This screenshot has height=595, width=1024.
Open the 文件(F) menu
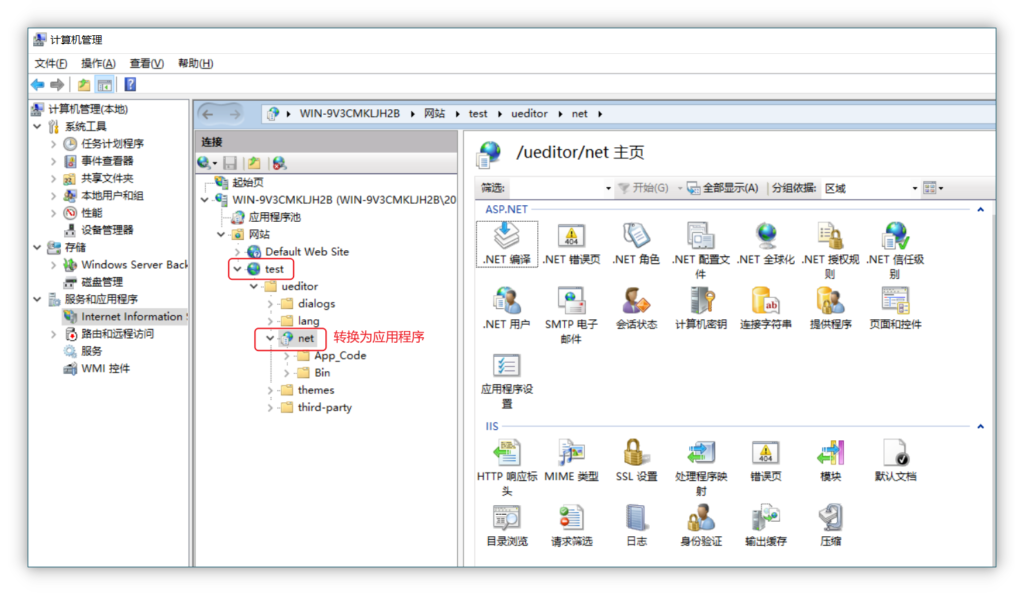(x=50, y=63)
